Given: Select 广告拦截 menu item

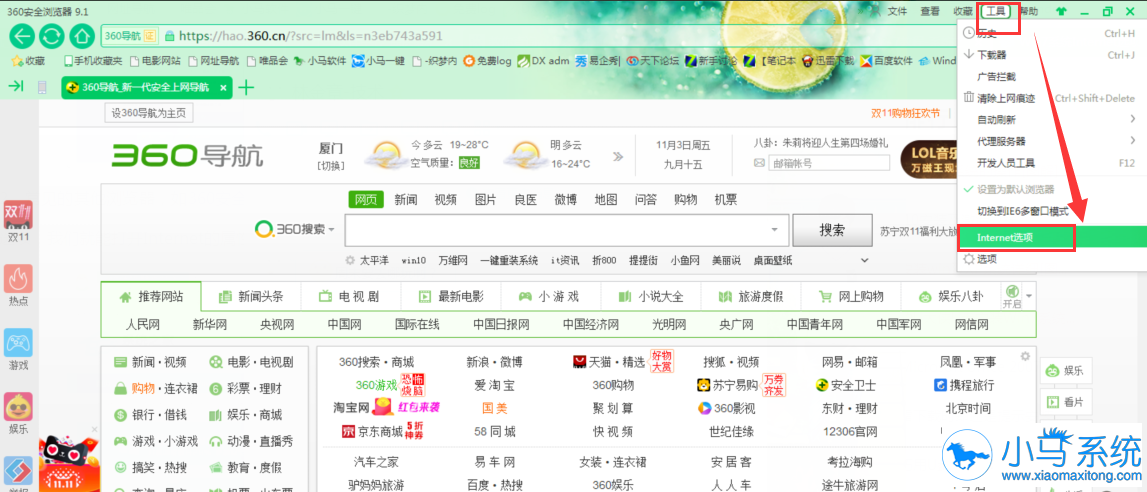Looking at the screenshot, I should click(x=1052, y=76).
